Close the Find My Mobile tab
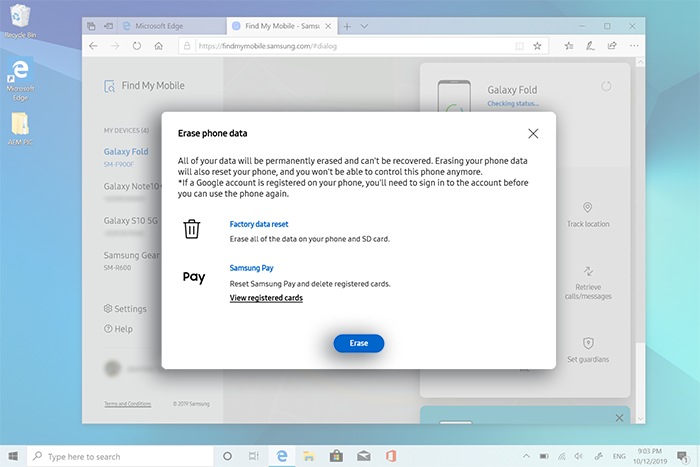 (328, 26)
